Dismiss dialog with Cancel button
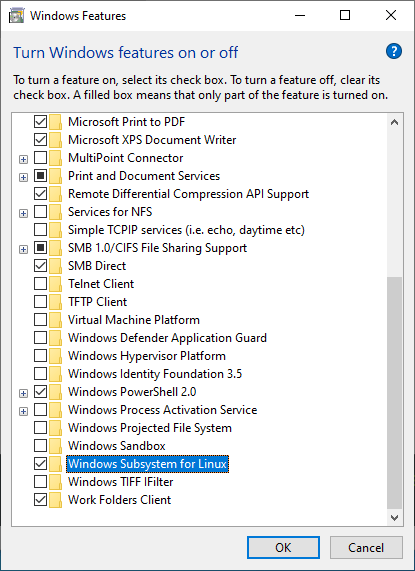415x571 pixels. pos(366,548)
